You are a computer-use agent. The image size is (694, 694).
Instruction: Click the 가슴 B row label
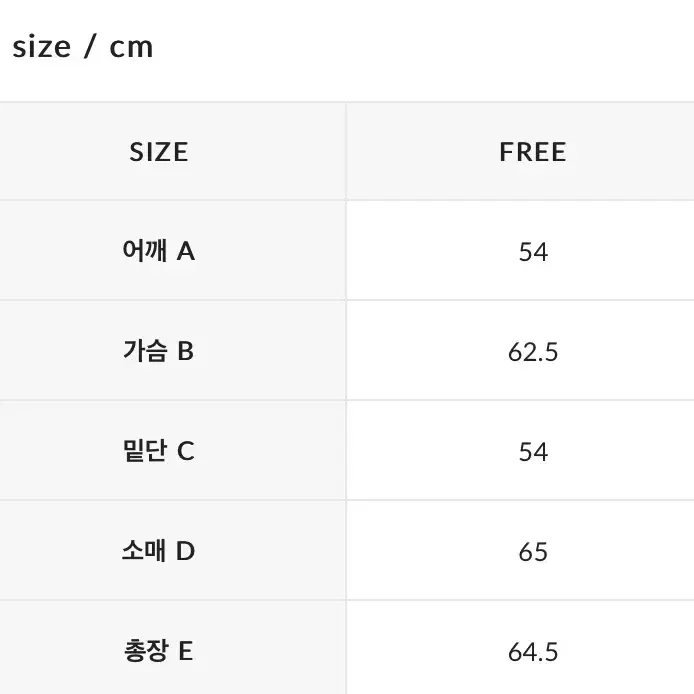(x=159, y=351)
